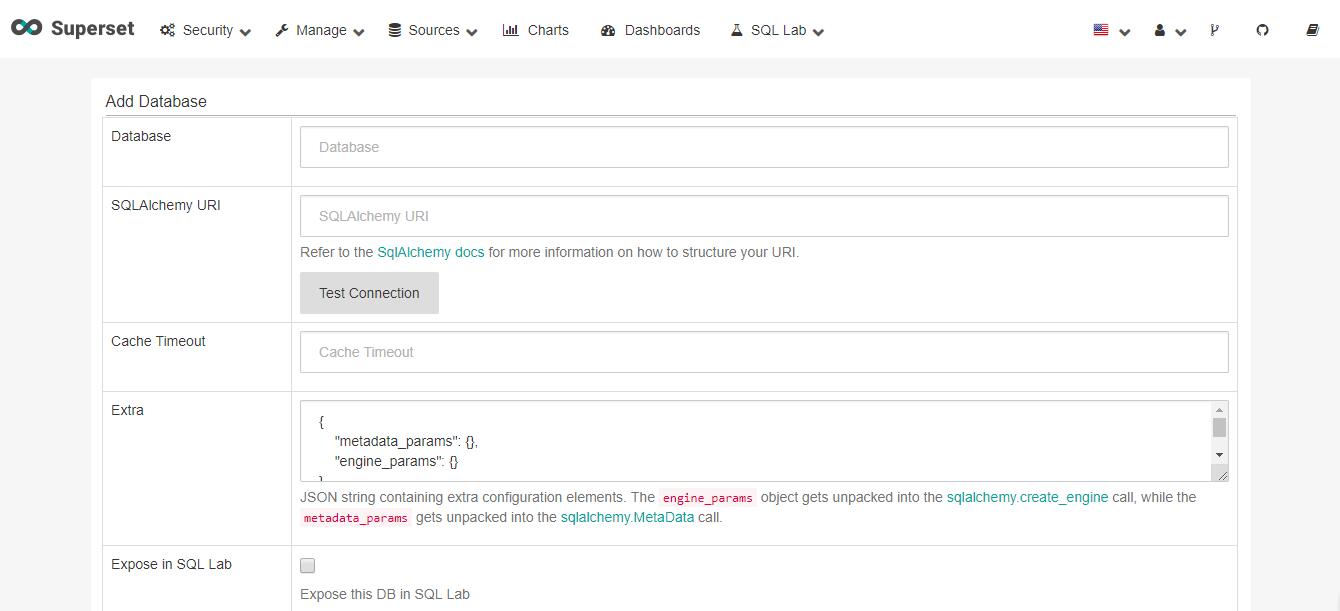Click the Extra textarea scrollbar thumb

[1219, 428]
